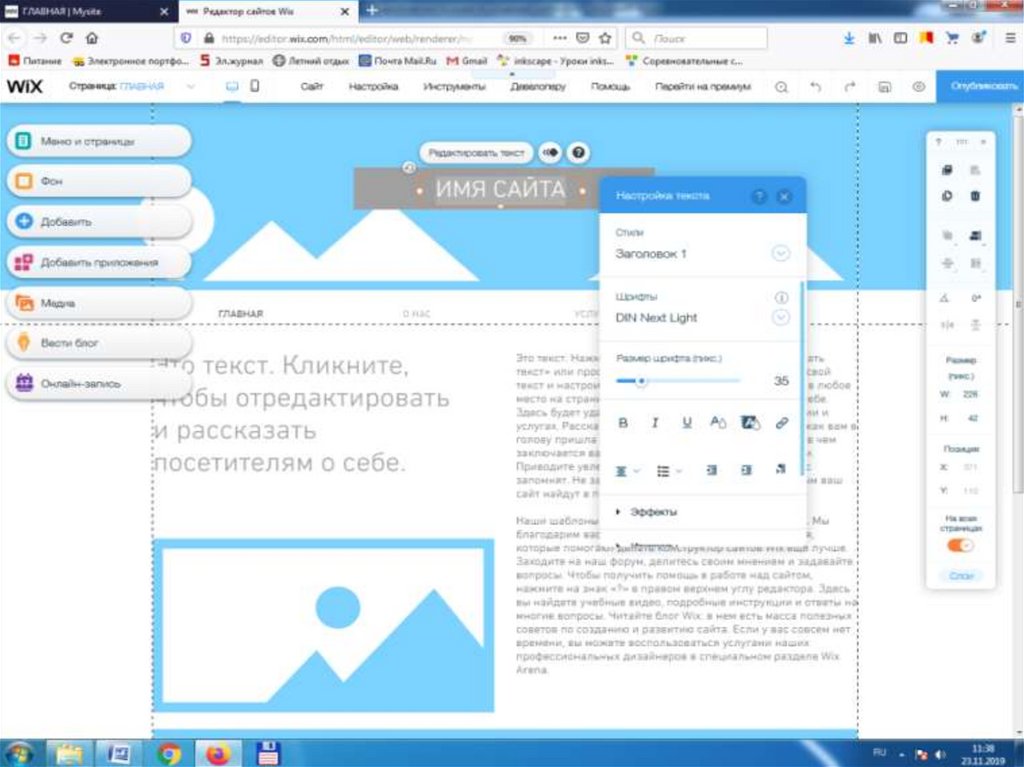Open help in the text settings panel header
Viewport: 1024px width, 767px height.
(759, 196)
